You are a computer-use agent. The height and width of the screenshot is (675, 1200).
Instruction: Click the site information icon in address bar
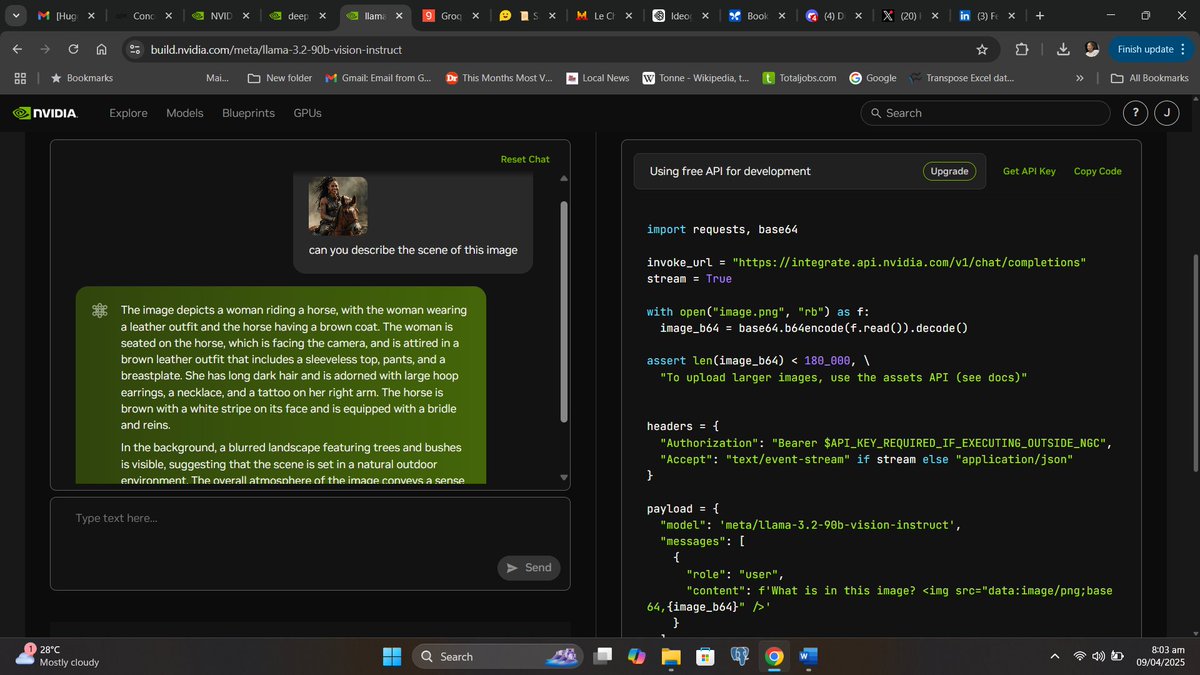(x=136, y=49)
